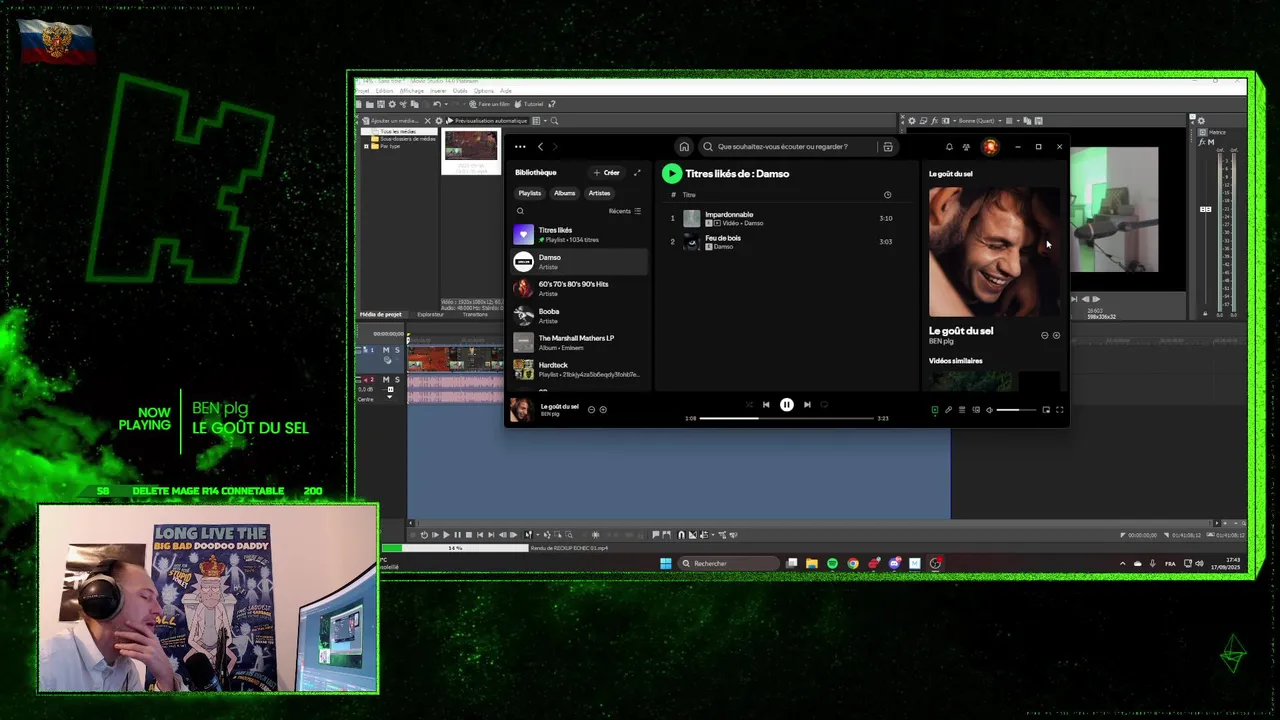Play Titres likés de : Damso
Viewport: 1280px width, 720px height.
tap(671, 174)
